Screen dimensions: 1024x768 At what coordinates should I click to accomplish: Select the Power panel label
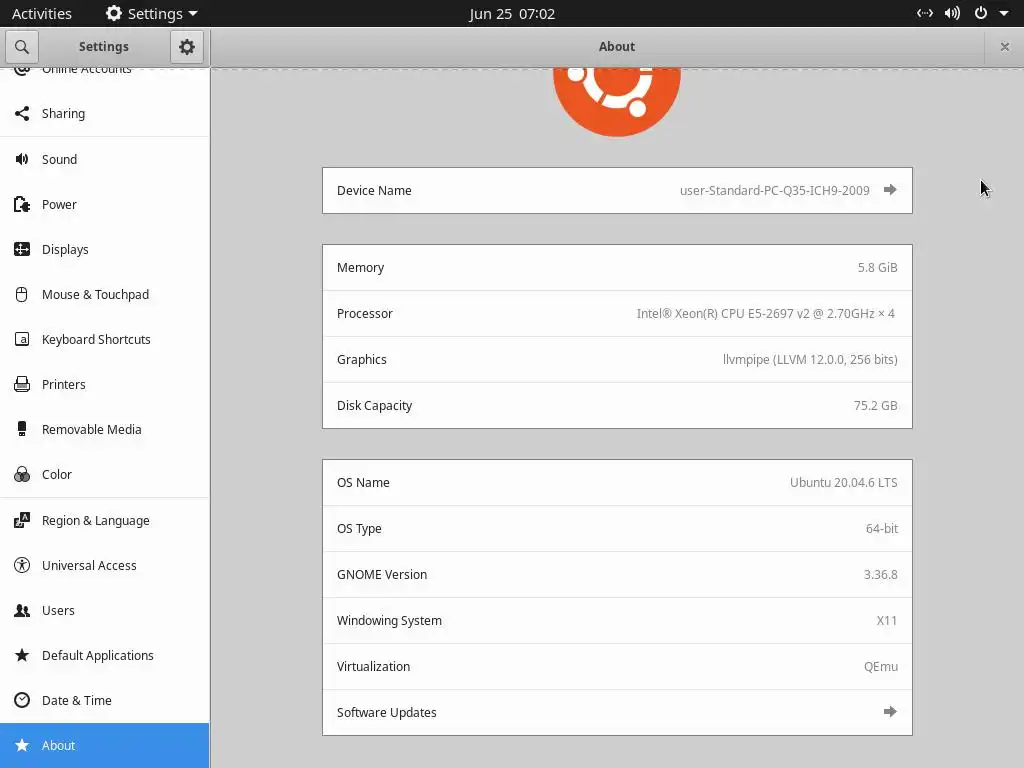(59, 204)
